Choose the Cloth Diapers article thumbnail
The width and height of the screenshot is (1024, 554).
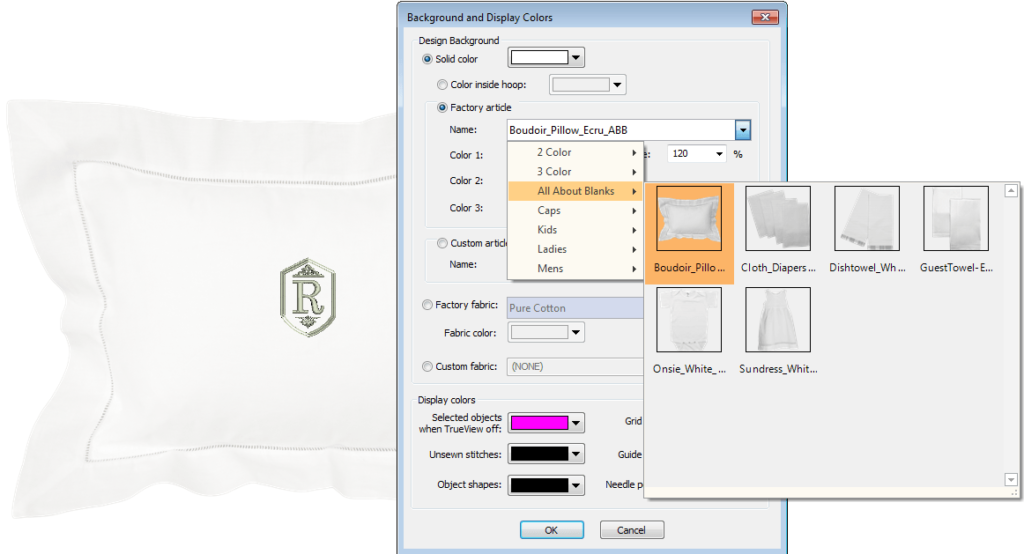coord(778,219)
